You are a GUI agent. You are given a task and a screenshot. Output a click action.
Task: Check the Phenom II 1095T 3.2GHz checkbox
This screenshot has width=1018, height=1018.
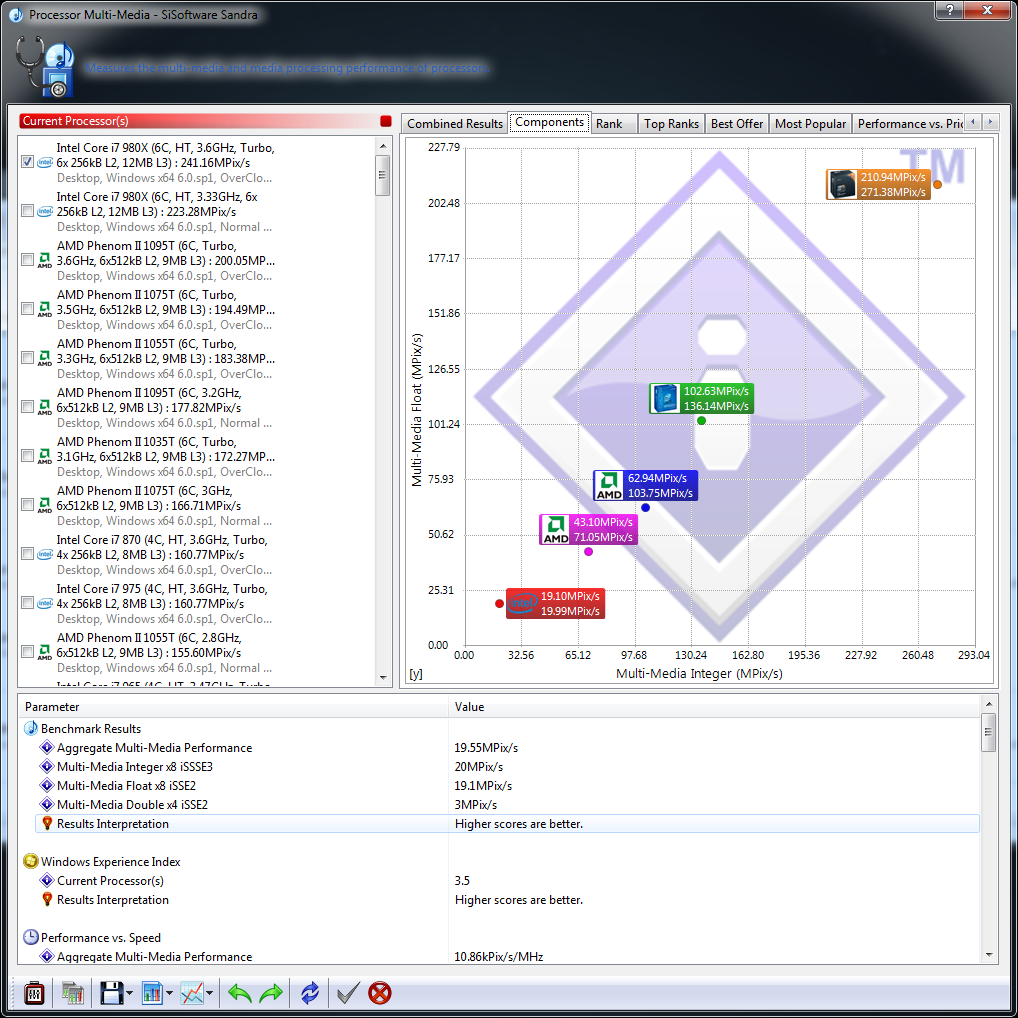27,406
